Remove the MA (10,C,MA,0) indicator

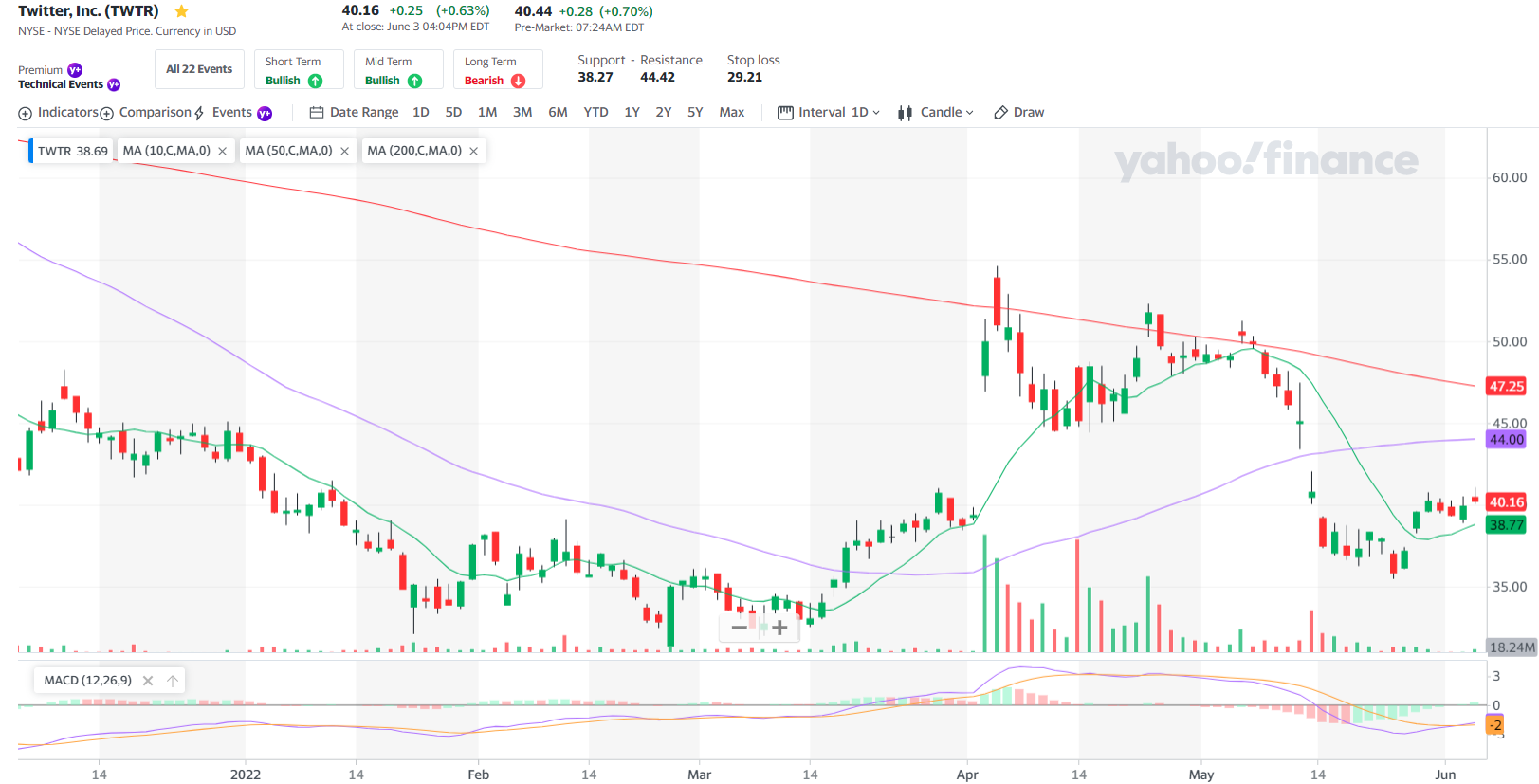pyautogui.click(x=222, y=151)
